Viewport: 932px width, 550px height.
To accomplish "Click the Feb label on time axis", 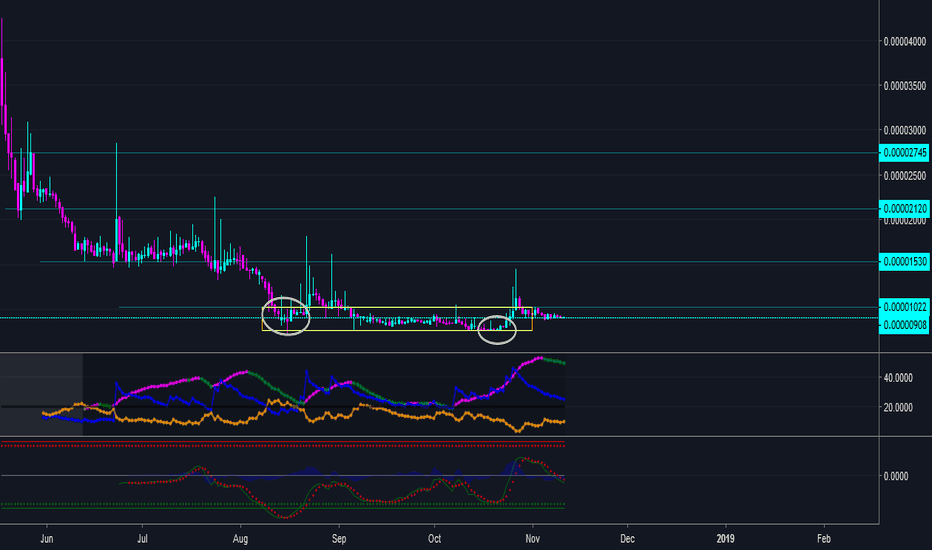I will (x=824, y=539).
